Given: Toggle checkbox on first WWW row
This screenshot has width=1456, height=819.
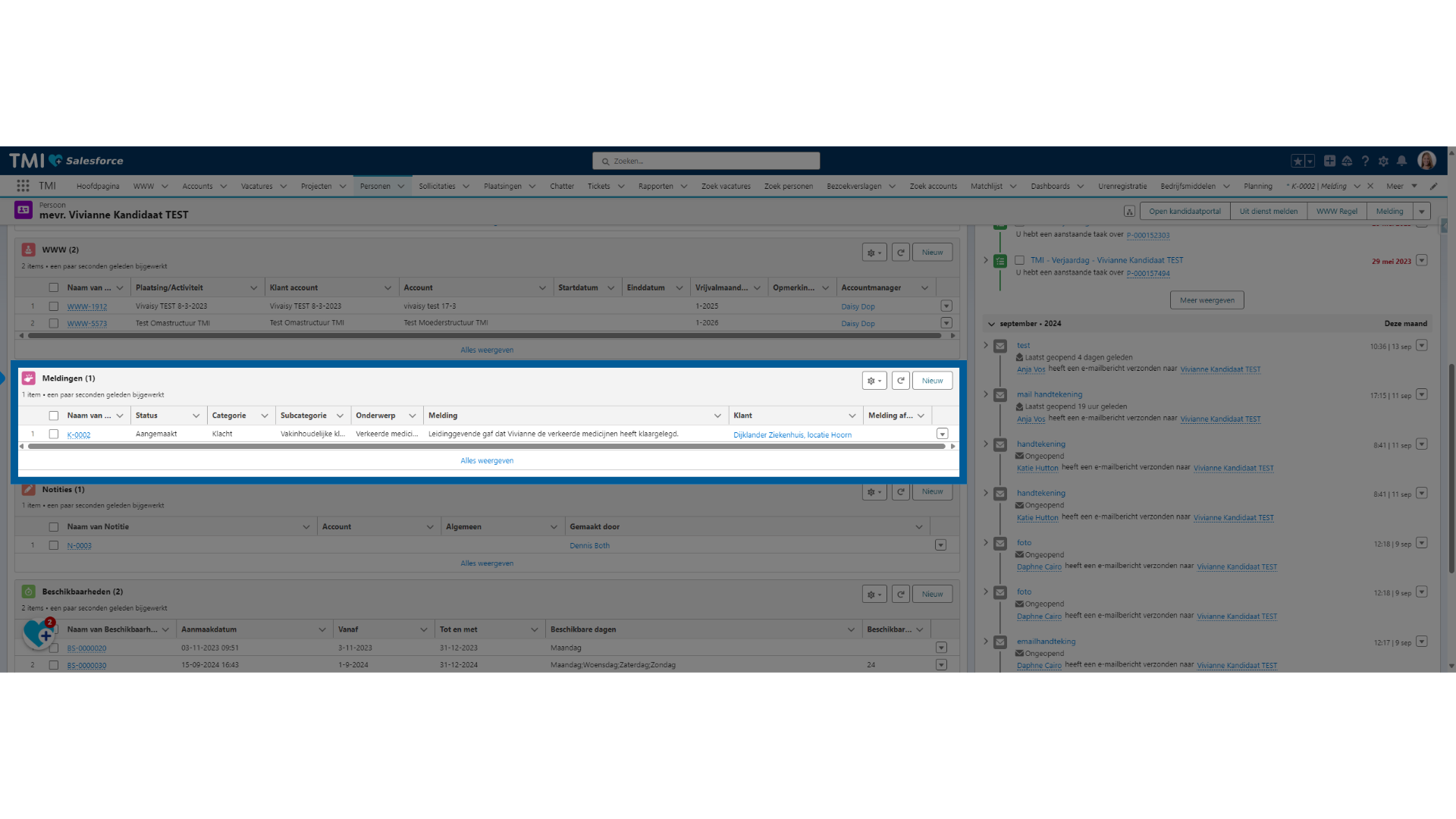Looking at the screenshot, I should coord(53,305).
